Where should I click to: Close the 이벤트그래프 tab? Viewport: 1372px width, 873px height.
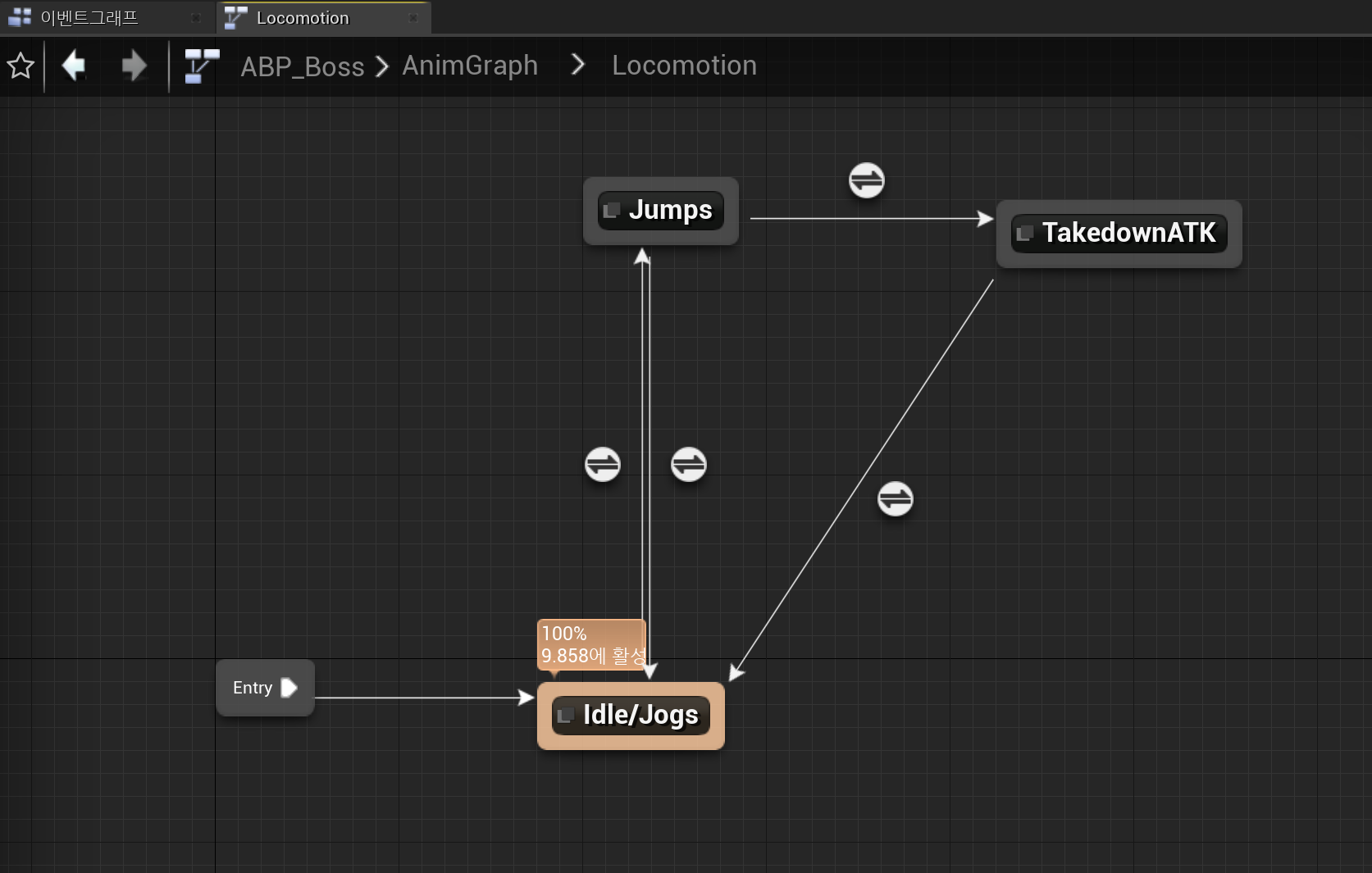pos(196,18)
